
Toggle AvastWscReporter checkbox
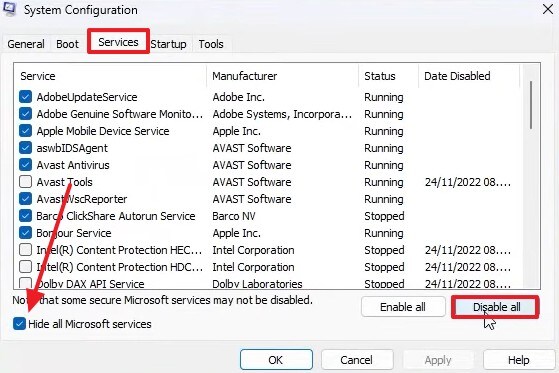tap(25, 199)
